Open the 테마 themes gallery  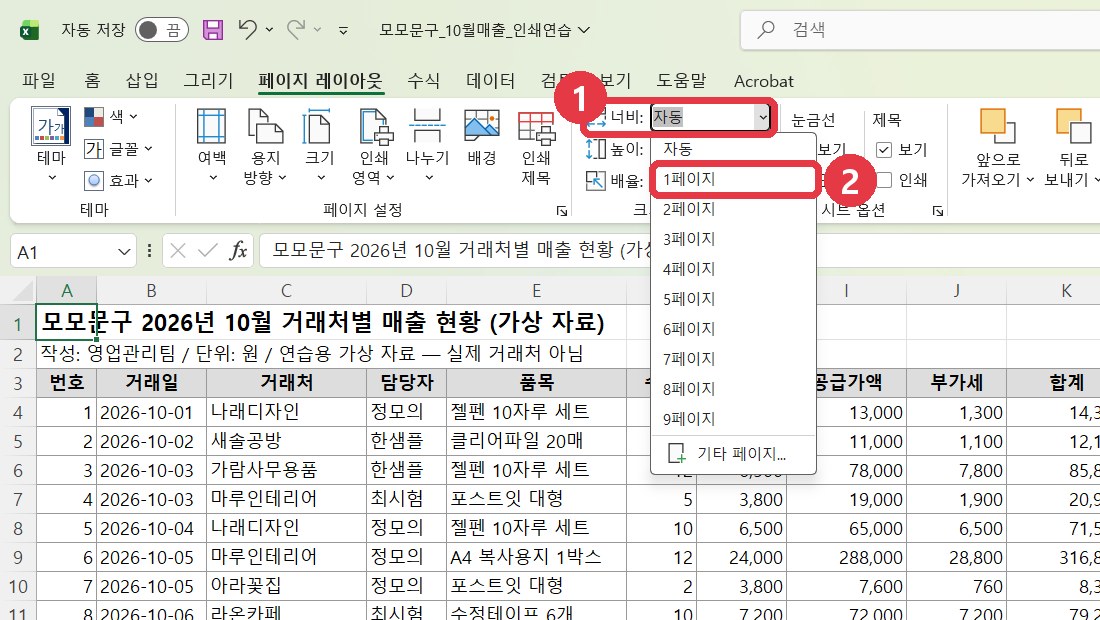click(51, 145)
